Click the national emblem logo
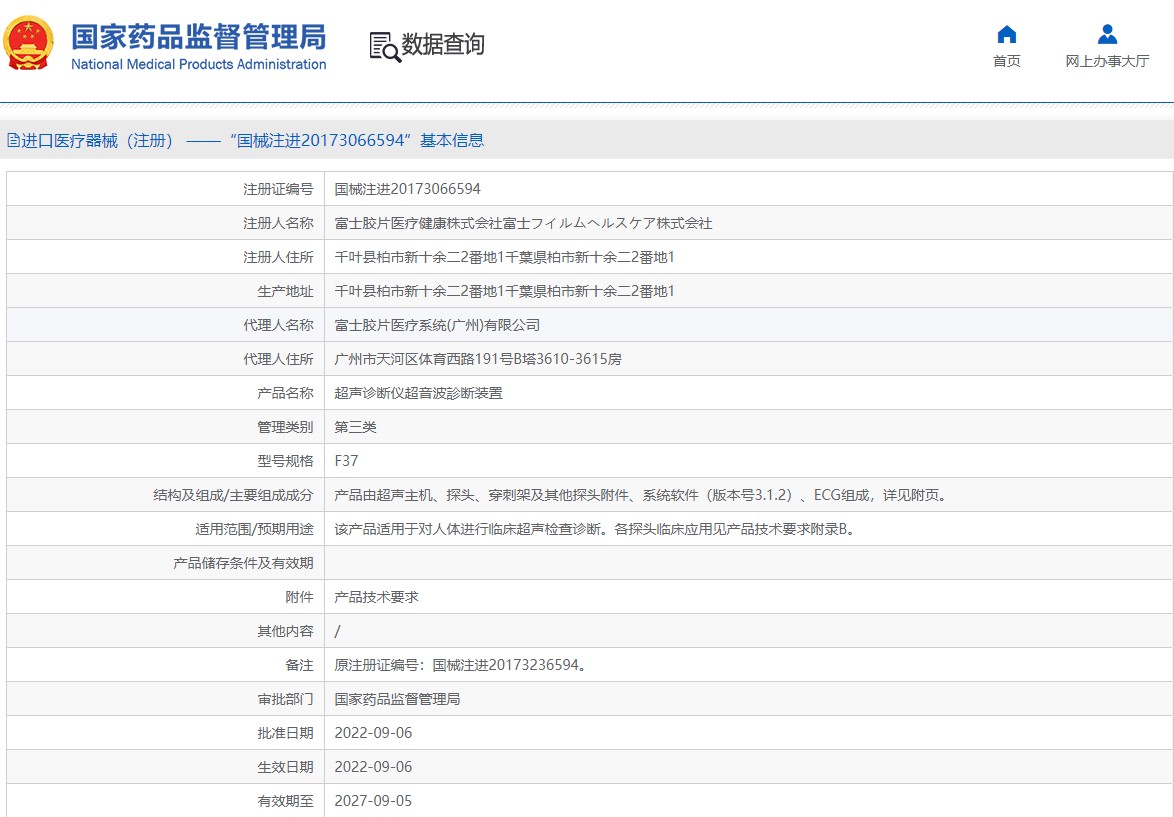This screenshot has width=1174, height=817. click(28, 43)
